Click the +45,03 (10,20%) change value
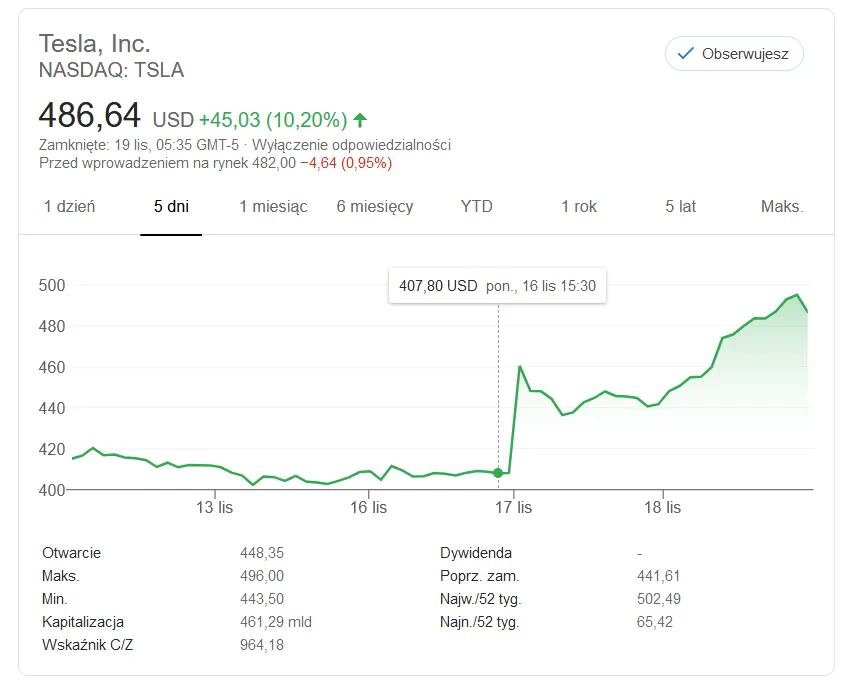Image resolution: width=843 pixels, height=687 pixels. pos(273,120)
